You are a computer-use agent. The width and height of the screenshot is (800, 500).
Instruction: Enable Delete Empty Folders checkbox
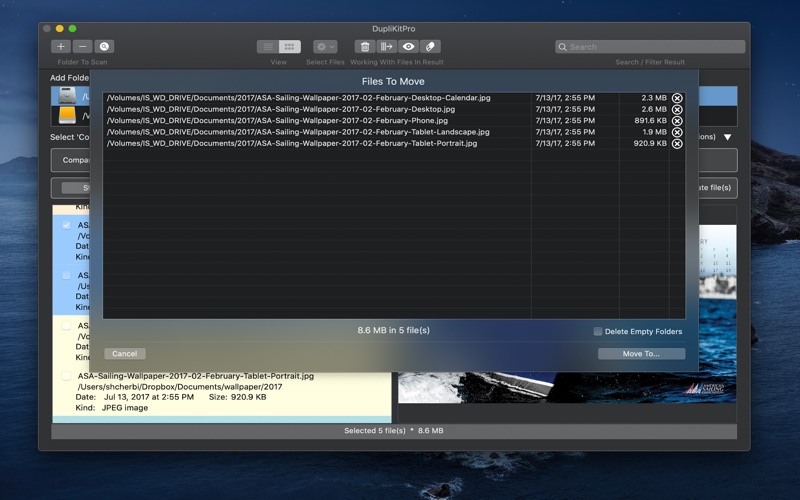(x=598, y=332)
